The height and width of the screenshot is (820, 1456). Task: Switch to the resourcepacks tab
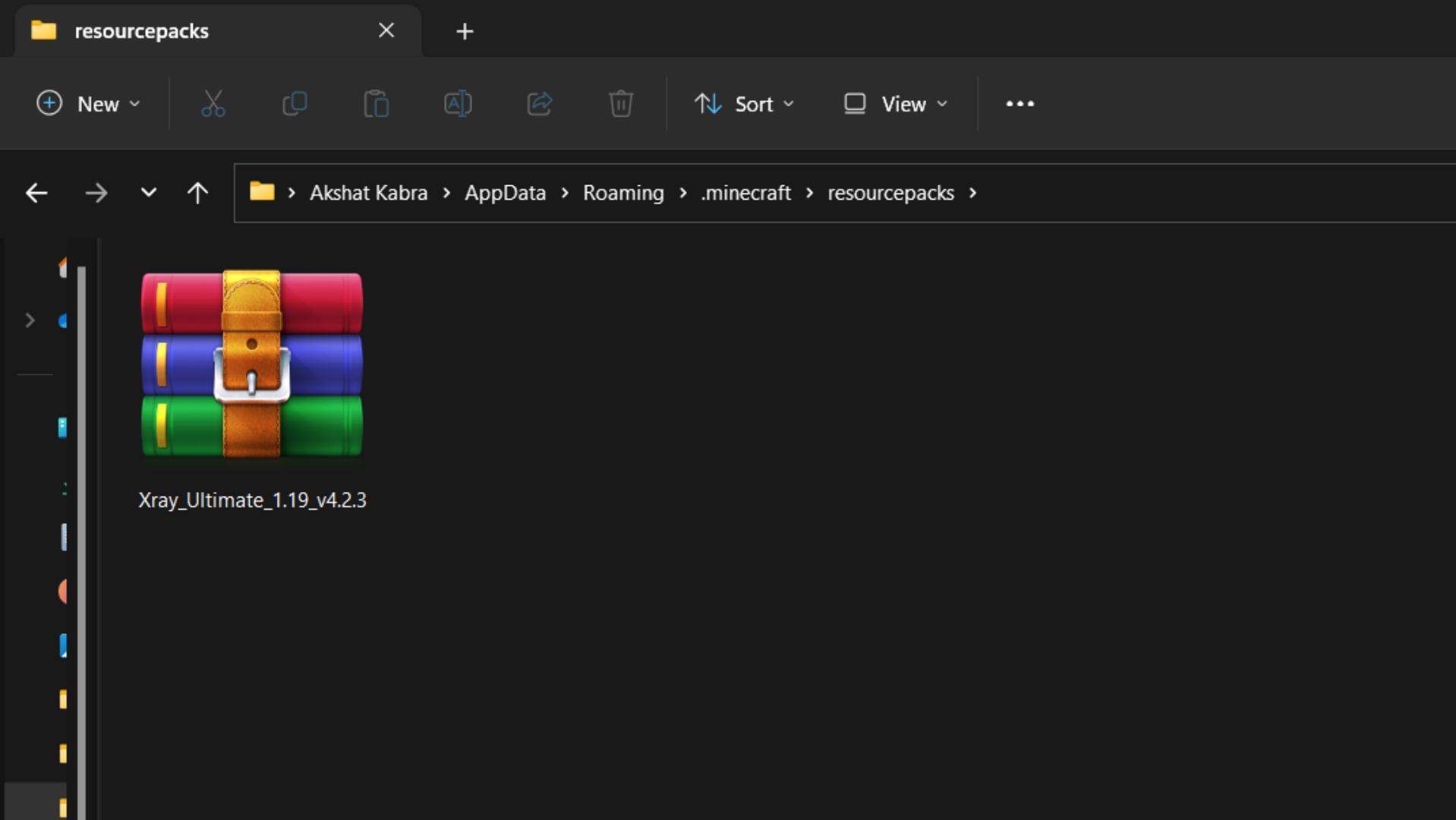click(142, 30)
